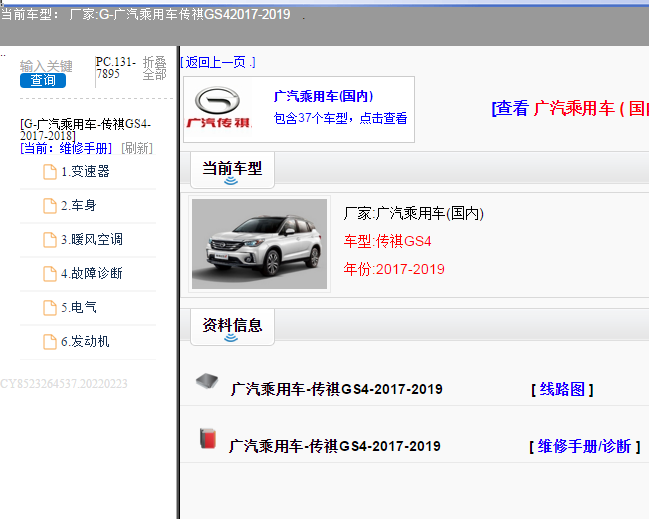The image size is (649, 519).
Task: Click the document icon beside 2.车身
Action: [x=50, y=206]
